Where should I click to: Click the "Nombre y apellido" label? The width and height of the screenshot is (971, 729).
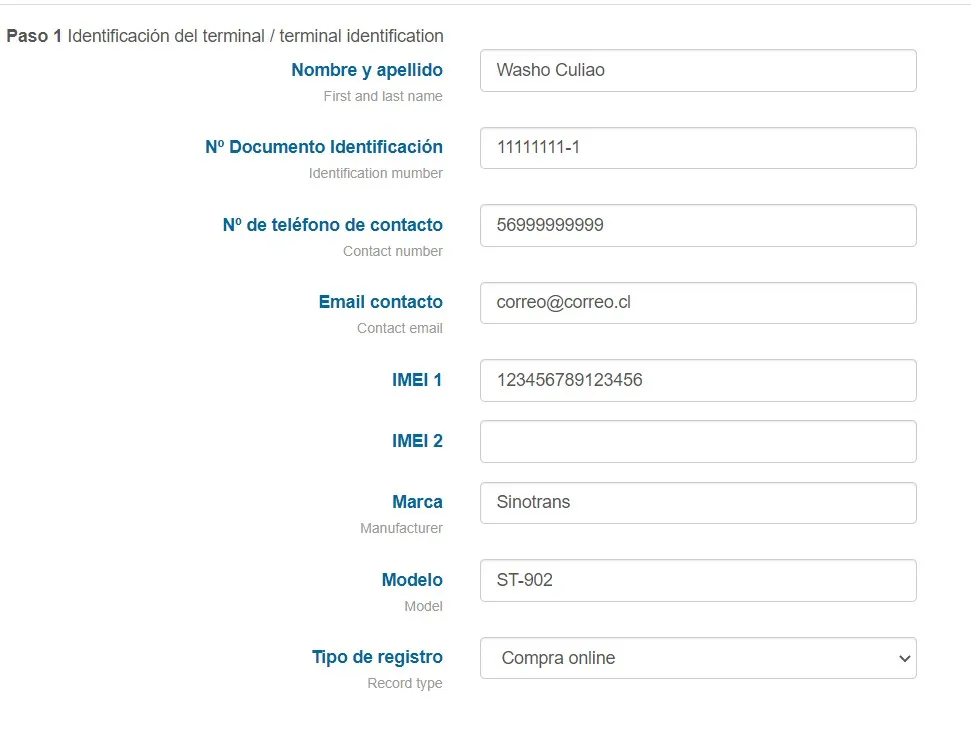[367, 70]
